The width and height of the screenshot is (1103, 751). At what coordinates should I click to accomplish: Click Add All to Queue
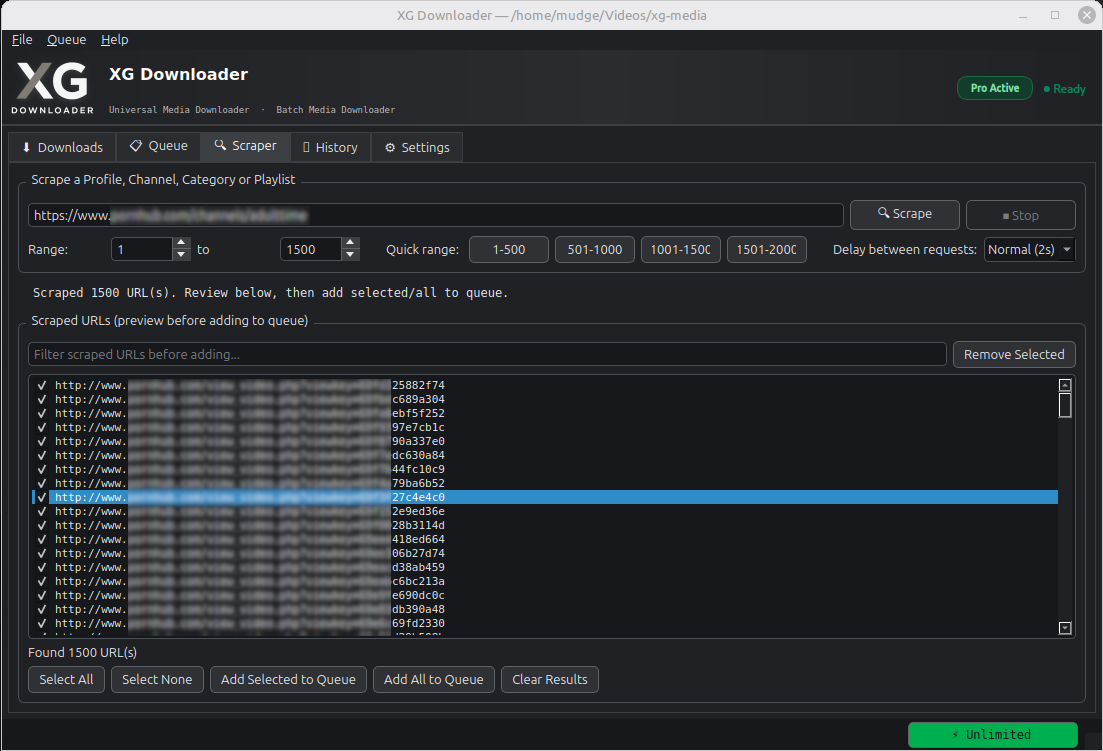tap(433, 679)
